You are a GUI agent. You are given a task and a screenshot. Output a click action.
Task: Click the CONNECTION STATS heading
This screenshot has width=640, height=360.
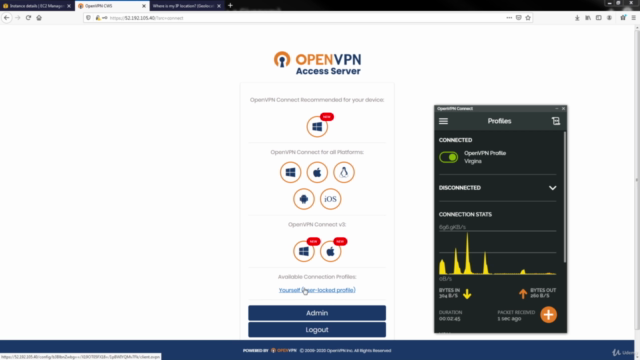[465, 214]
